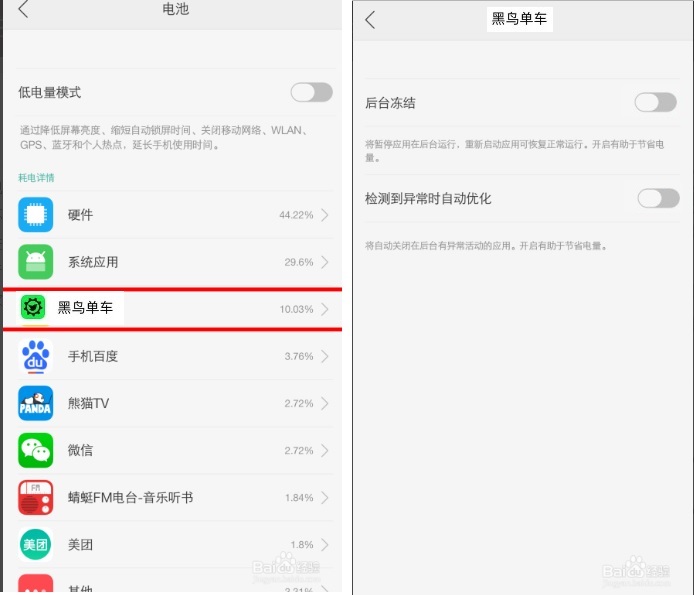
Task: Turn on the 后台冻结 toggle
Action: tap(656, 102)
